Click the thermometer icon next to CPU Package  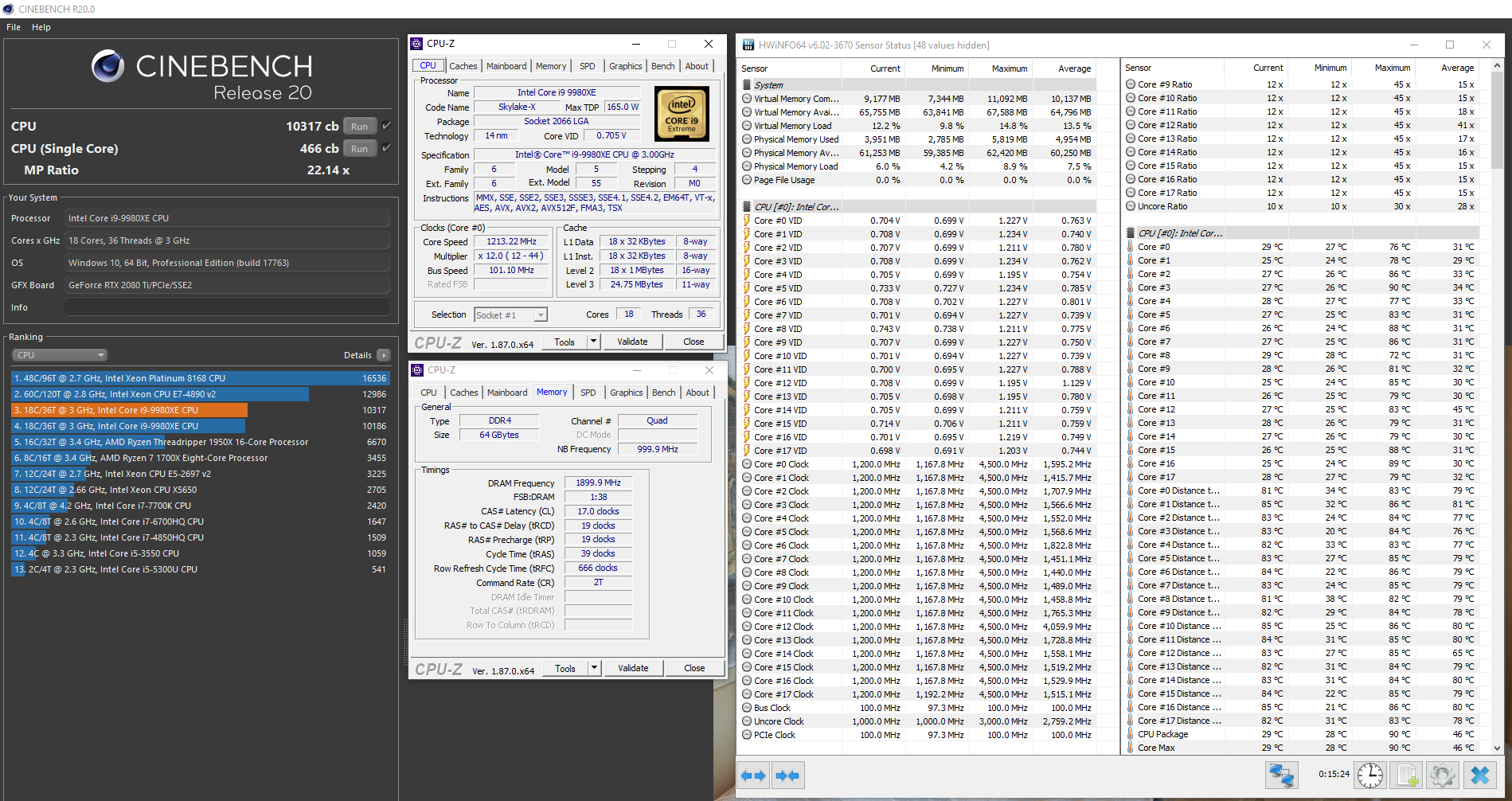click(x=1130, y=734)
